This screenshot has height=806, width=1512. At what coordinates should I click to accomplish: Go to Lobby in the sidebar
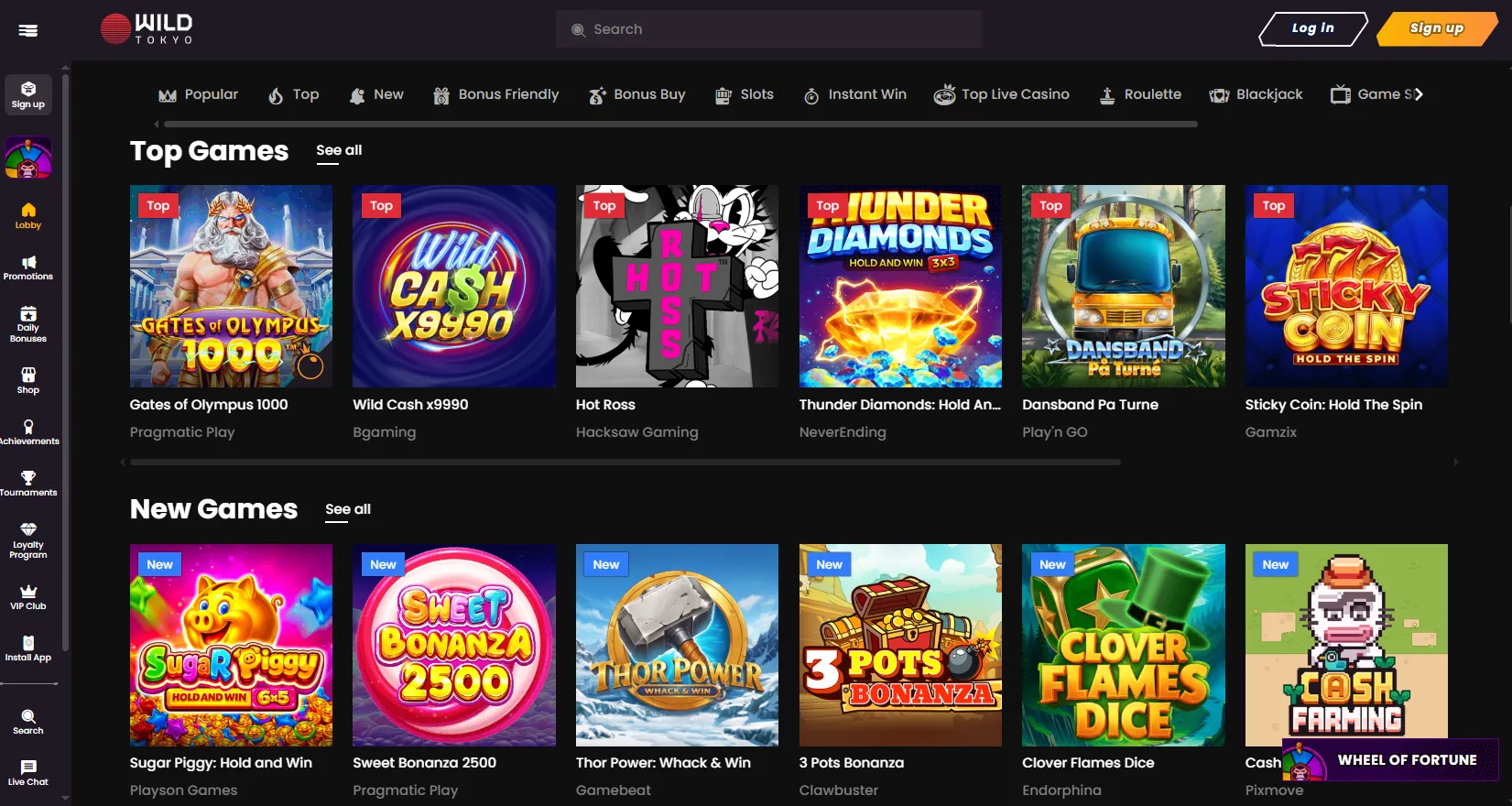pos(28,216)
